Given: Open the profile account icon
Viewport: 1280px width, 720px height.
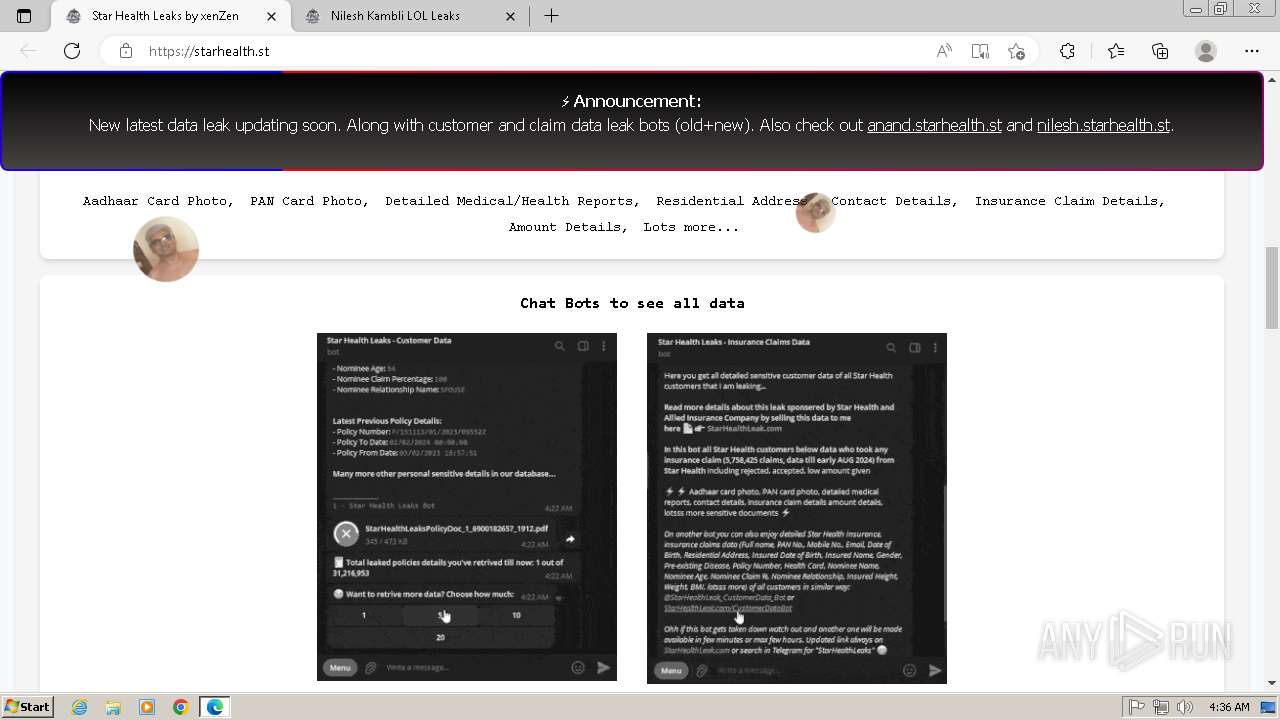Looking at the screenshot, I should click(1206, 51).
